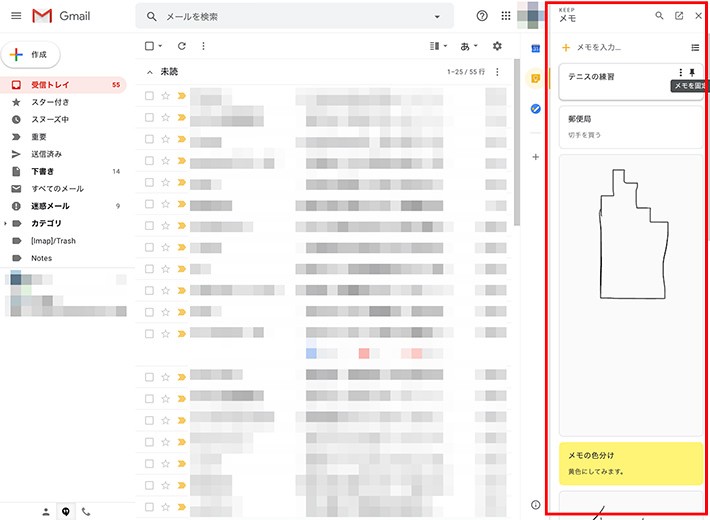Click the search magnifier icon in mail search

click(152, 17)
